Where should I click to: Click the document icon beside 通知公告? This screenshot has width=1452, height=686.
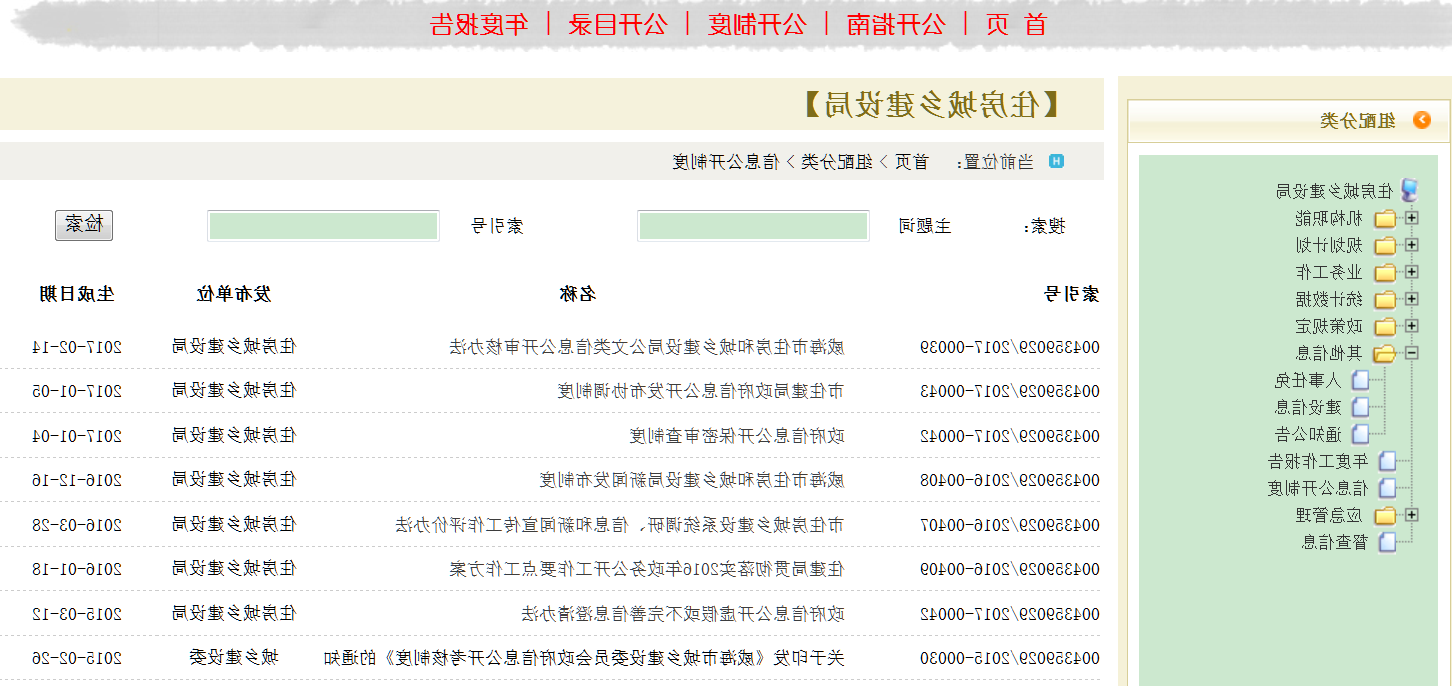click(x=1360, y=434)
